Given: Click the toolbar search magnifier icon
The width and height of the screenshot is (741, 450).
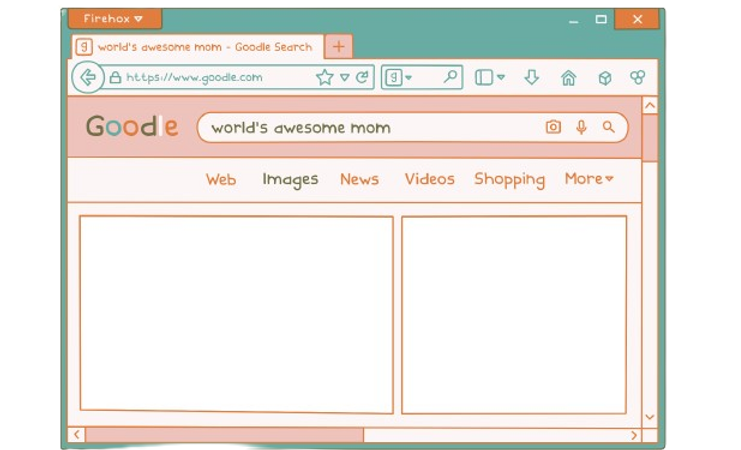Looking at the screenshot, I should point(451,77).
